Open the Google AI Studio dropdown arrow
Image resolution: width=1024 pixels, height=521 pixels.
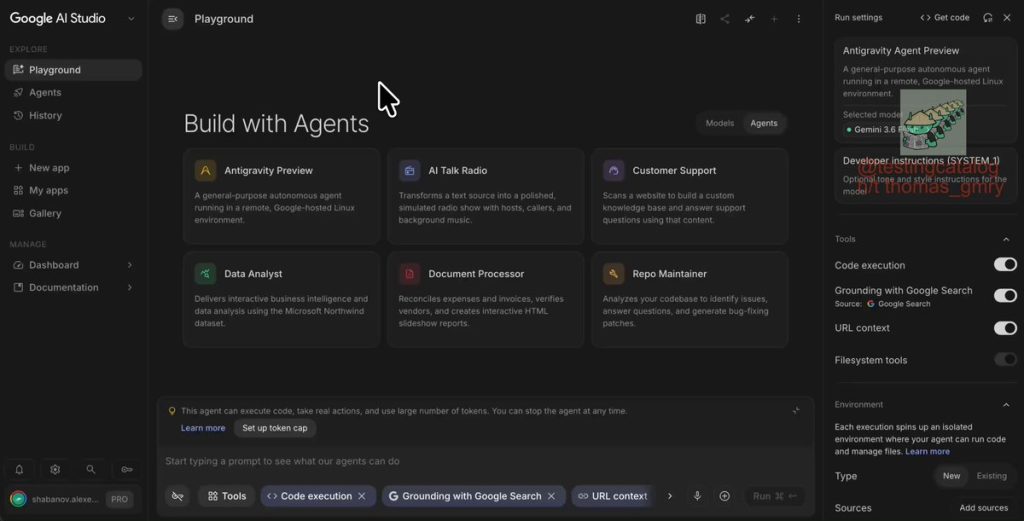click(x=131, y=19)
